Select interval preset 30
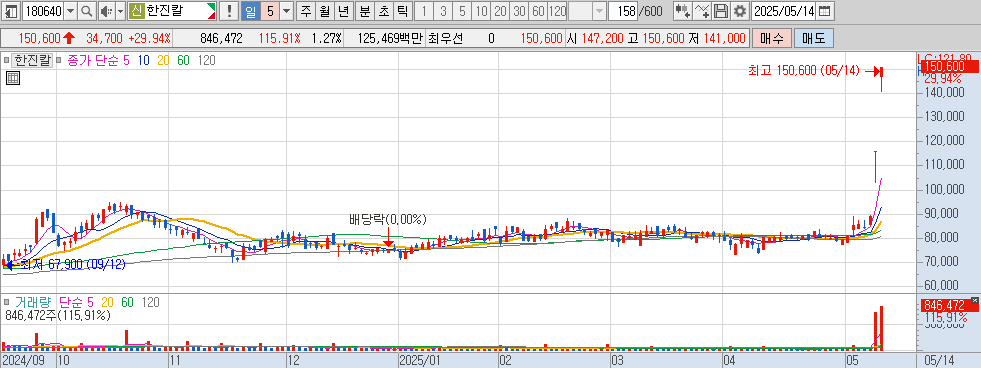 click(x=519, y=11)
